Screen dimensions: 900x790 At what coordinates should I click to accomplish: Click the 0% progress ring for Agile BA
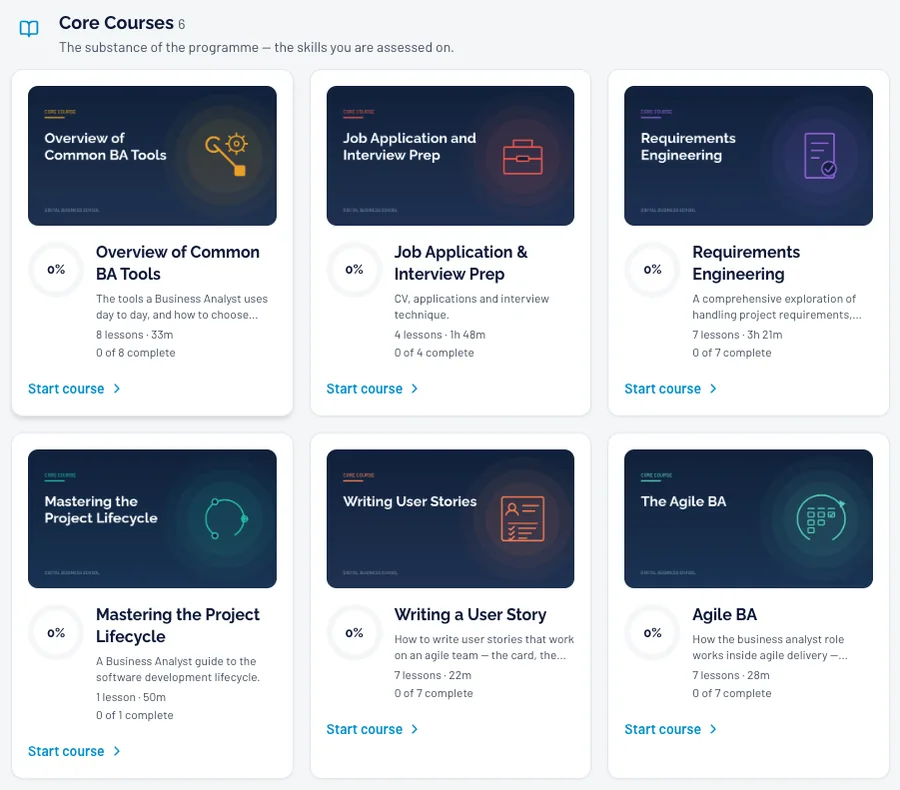point(653,633)
